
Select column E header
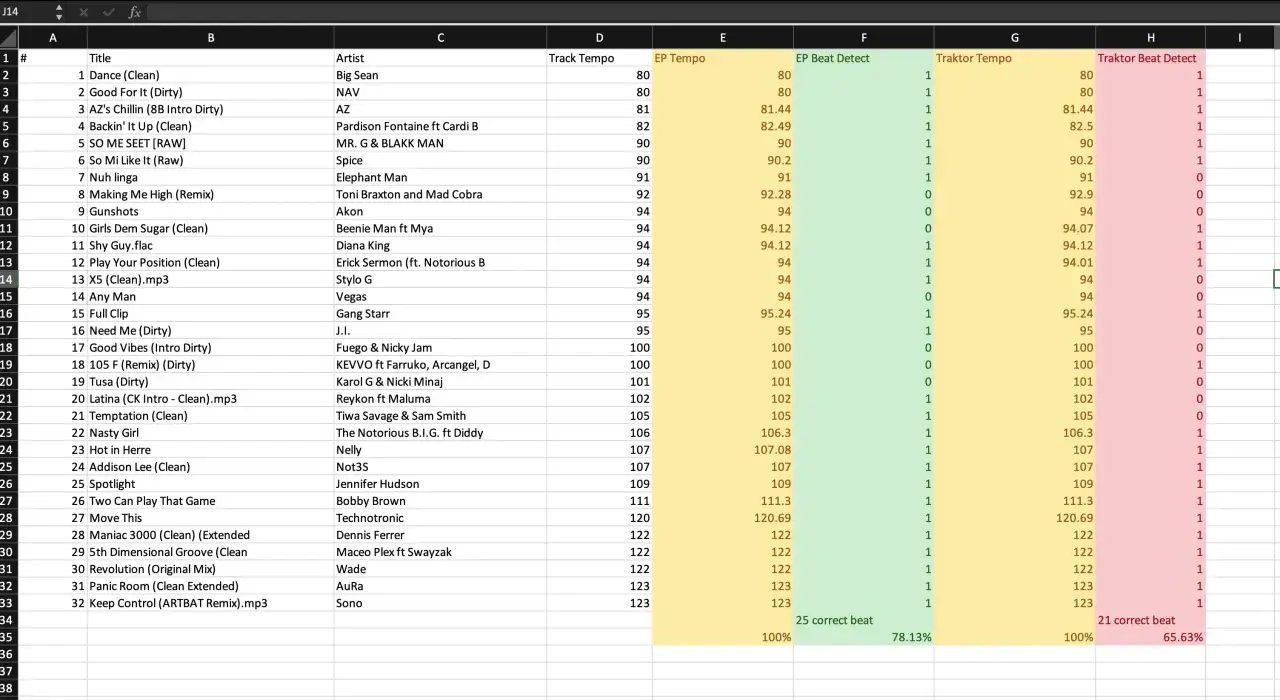pyautogui.click(x=723, y=38)
